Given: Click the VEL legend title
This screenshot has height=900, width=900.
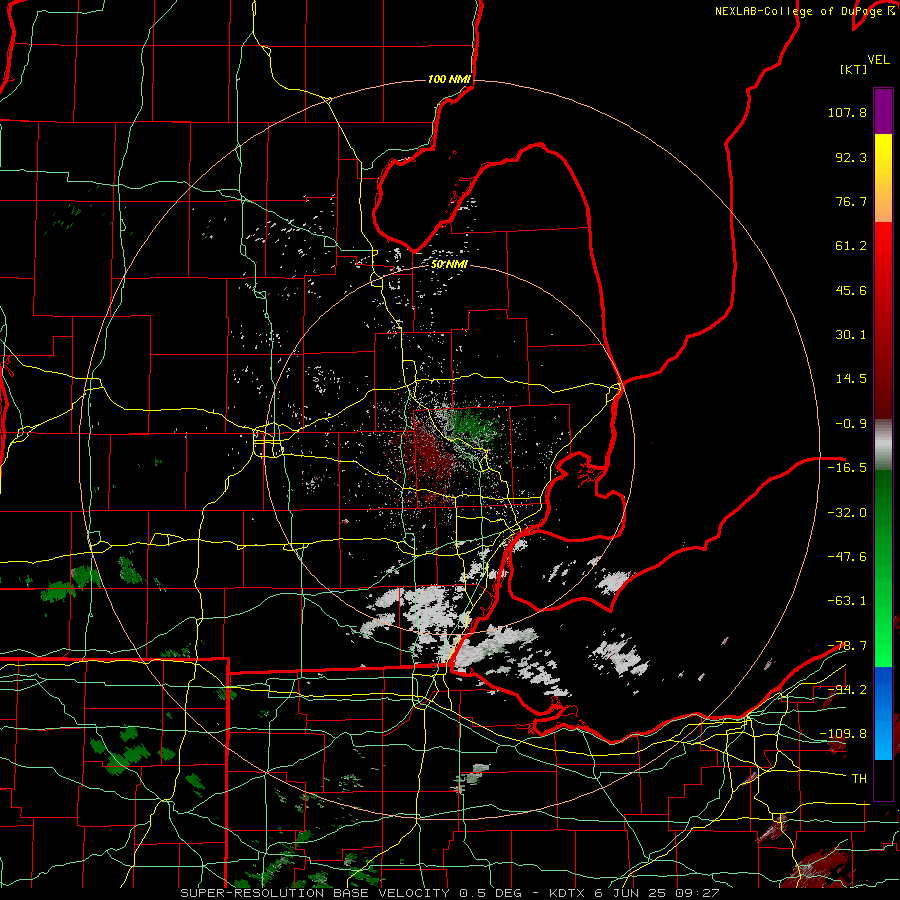Looking at the screenshot, I should (x=878, y=60).
